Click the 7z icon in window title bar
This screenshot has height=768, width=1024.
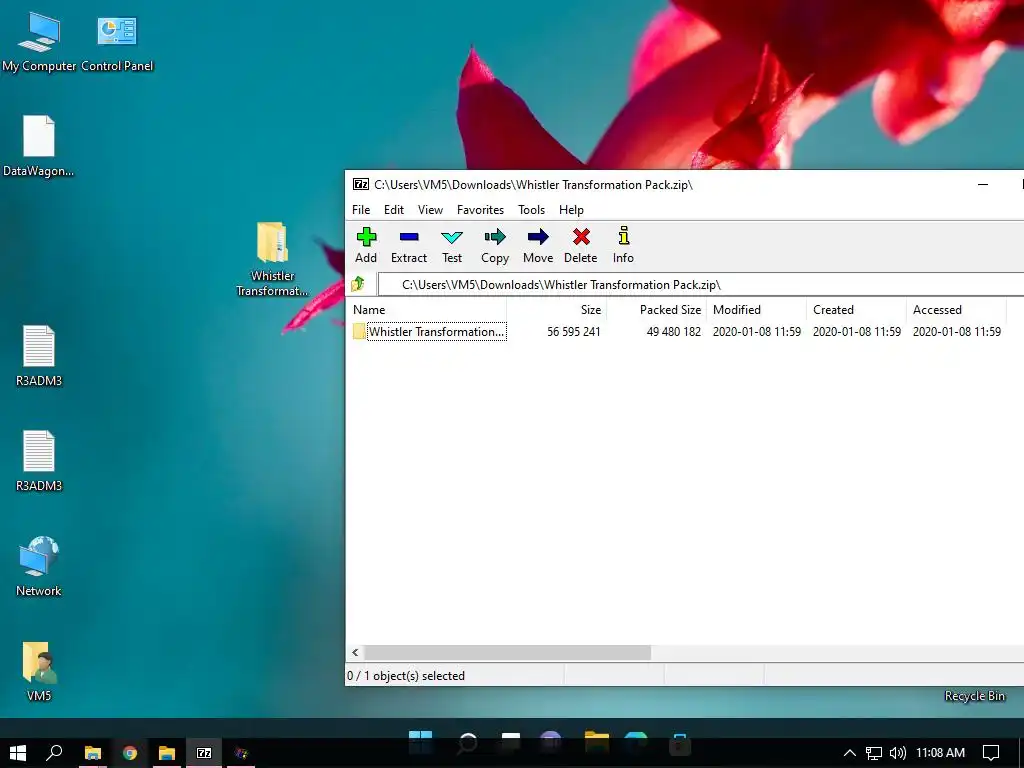click(x=360, y=184)
